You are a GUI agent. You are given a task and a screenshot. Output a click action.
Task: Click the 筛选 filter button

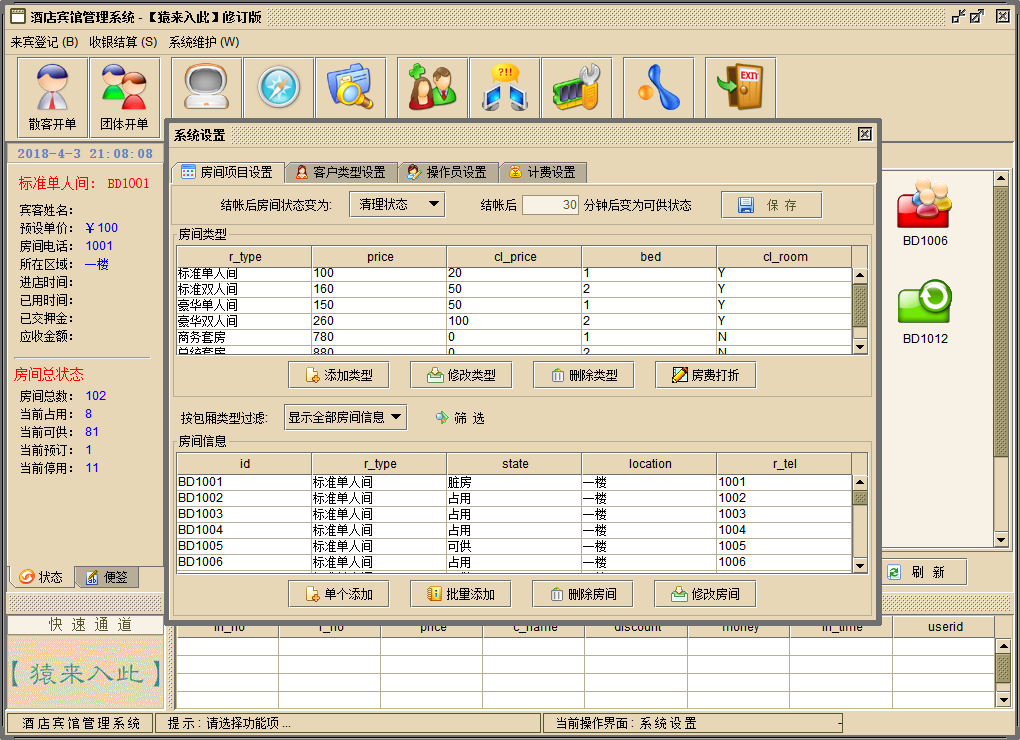[461, 417]
